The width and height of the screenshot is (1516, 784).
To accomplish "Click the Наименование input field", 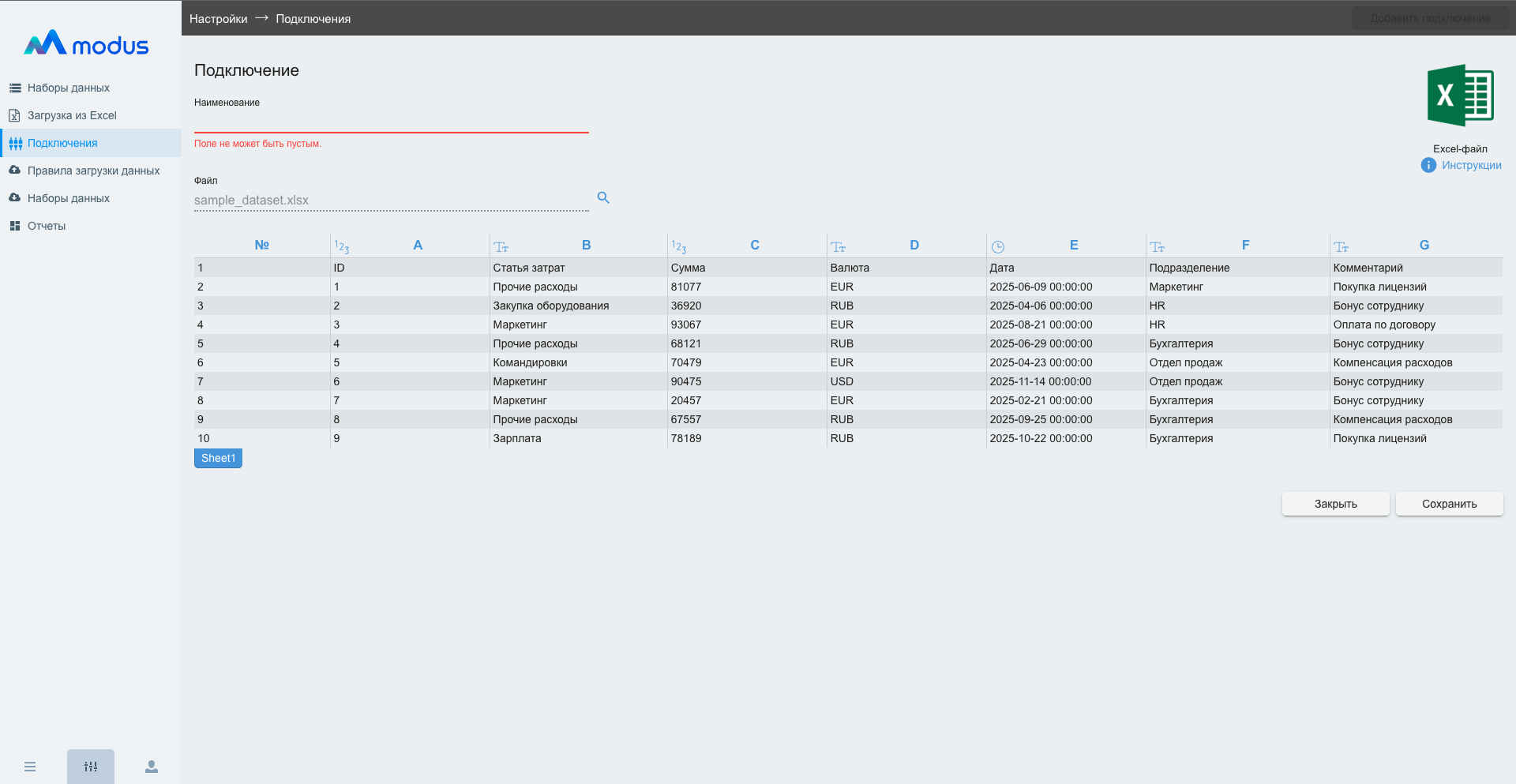I will (x=391, y=122).
